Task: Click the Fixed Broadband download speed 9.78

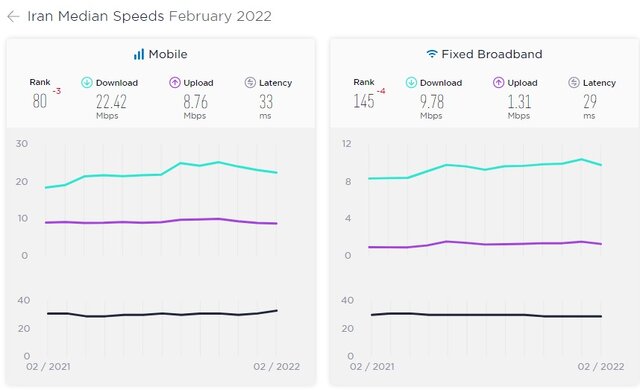Action: click(432, 102)
